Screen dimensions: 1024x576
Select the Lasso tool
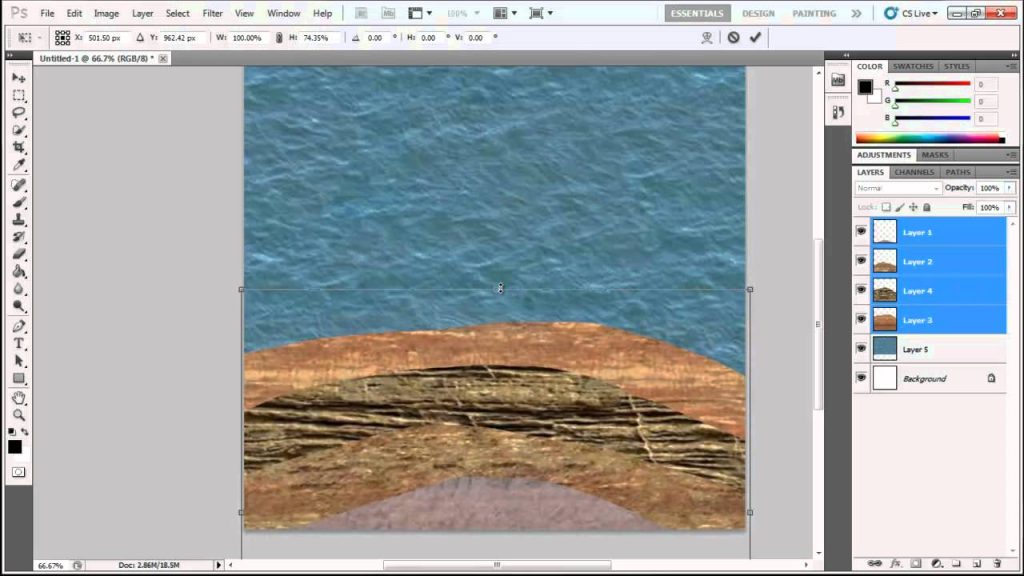pyautogui.click(x=18, y=112)
